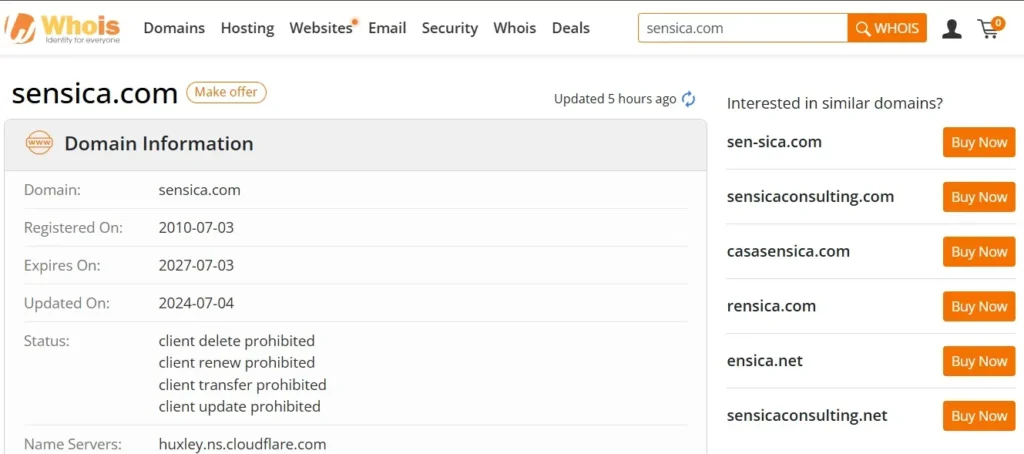The image size is (1024, 454).
Task: Open the Hosting menu
Action: point(248,28)
